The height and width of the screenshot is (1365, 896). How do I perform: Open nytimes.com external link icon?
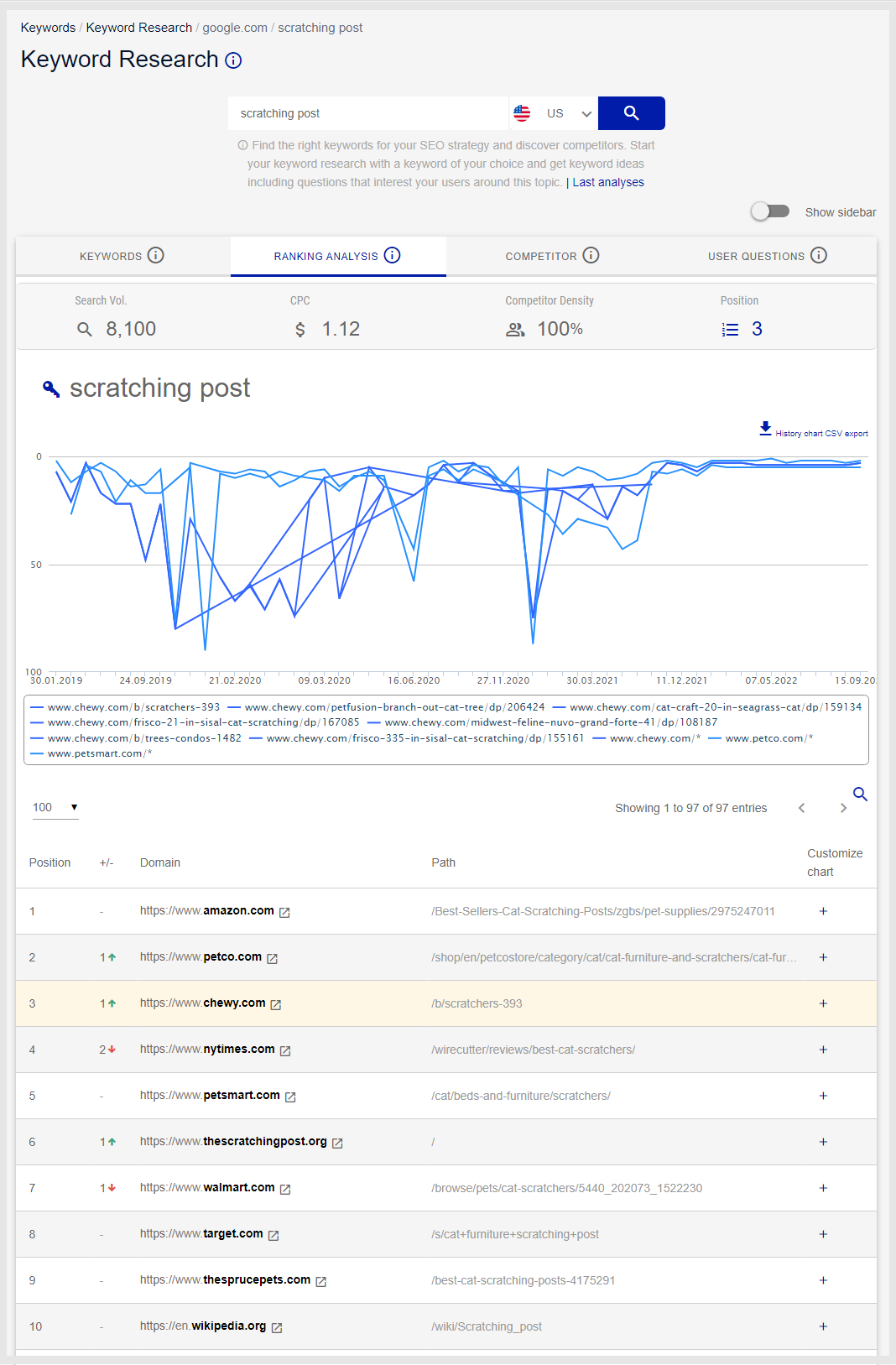285,1050
